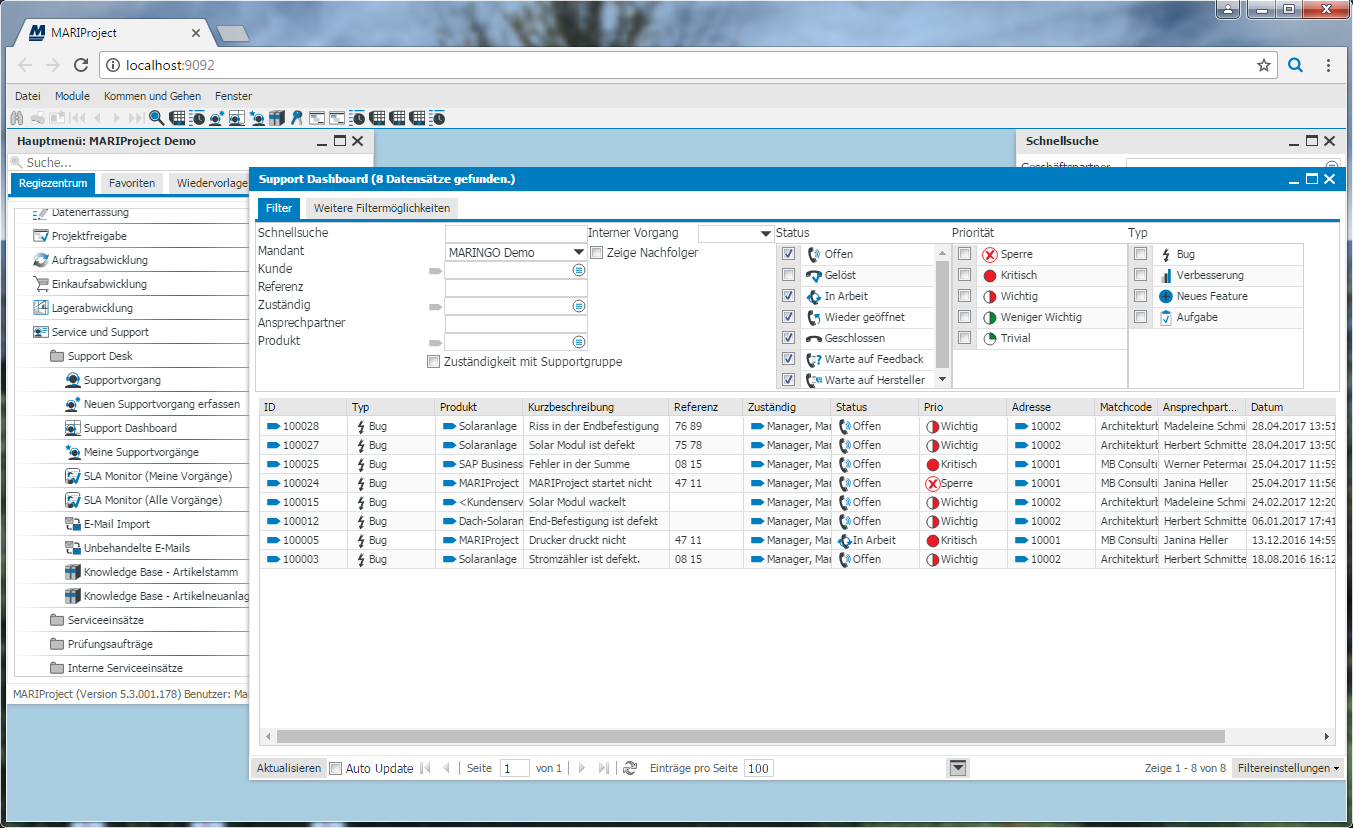Open Unbehandelte E-Mails entry
The image size is (1353, 828).
136,548
